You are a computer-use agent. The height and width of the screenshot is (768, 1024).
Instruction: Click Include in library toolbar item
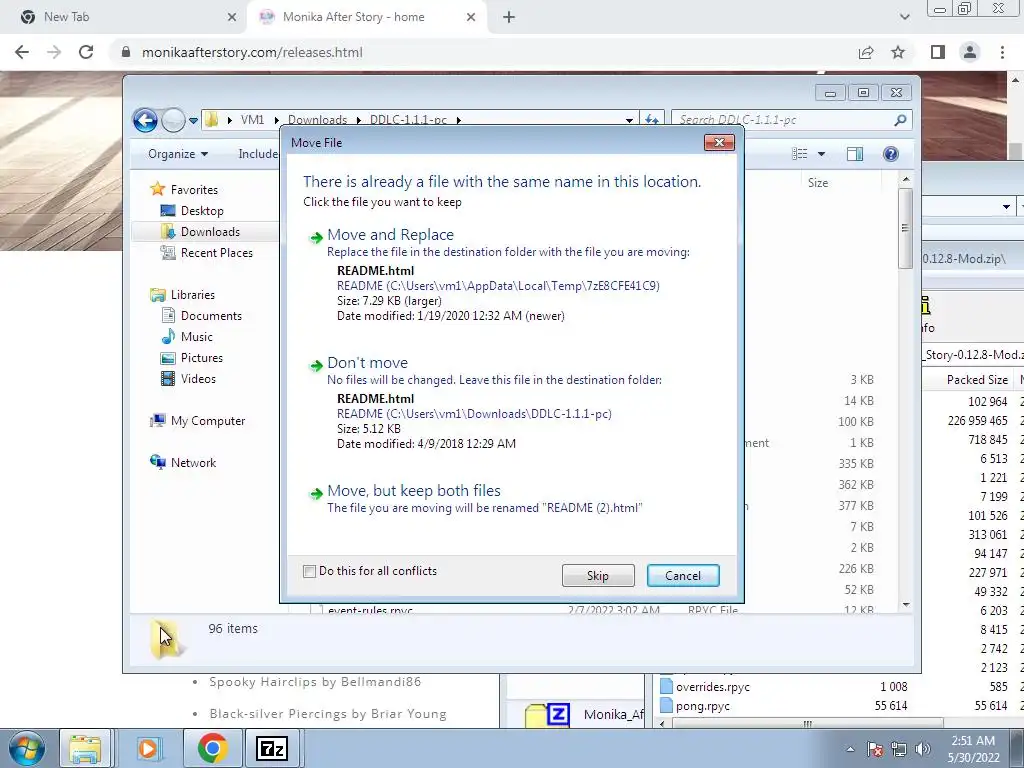click(x=258, y=154)
